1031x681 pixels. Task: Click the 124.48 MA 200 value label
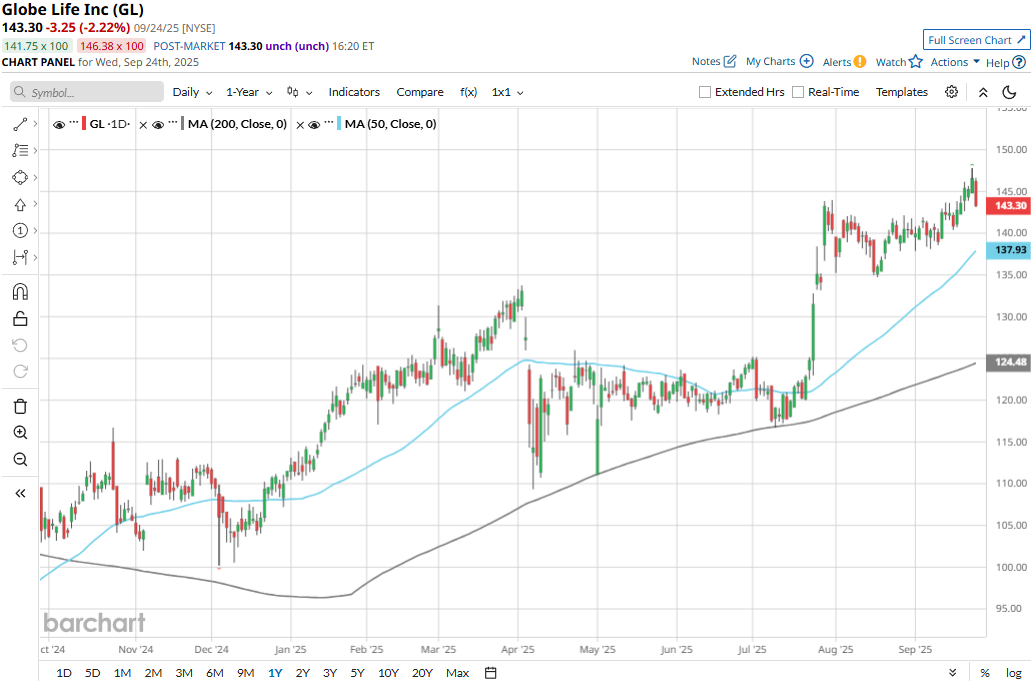click(x=1009, y=362)
